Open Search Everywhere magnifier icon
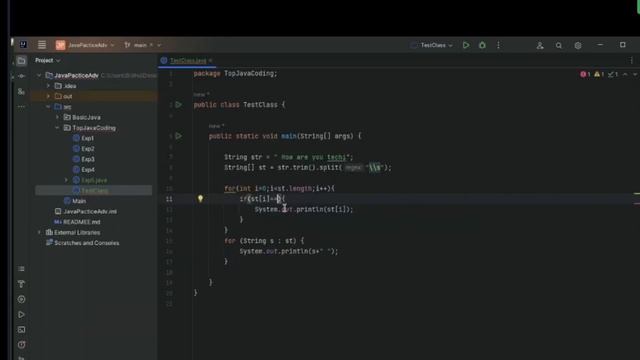The width and height of the screenshot is (640, 360). 559,46
